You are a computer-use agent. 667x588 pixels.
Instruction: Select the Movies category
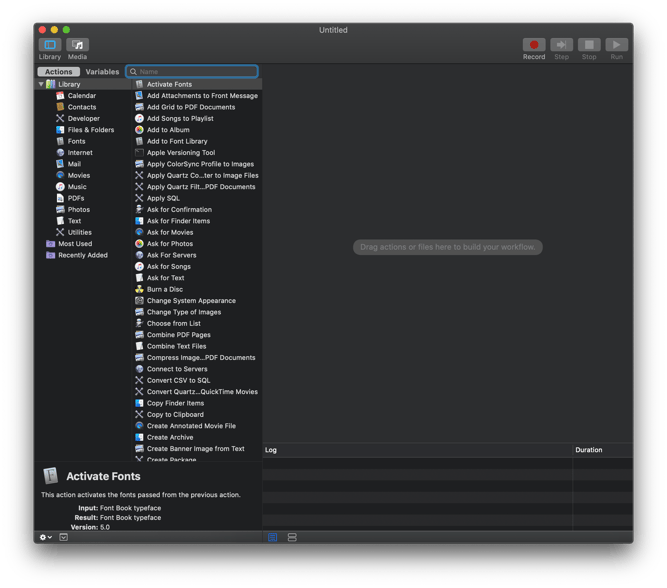tap(79, 175)
